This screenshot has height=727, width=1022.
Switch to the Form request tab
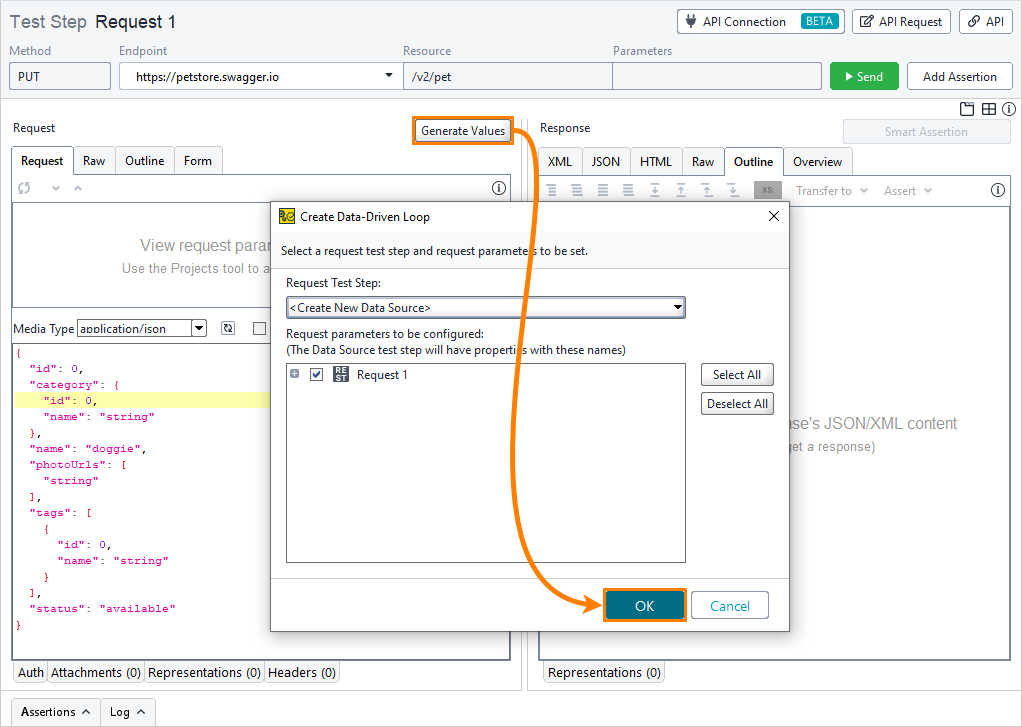197,160
